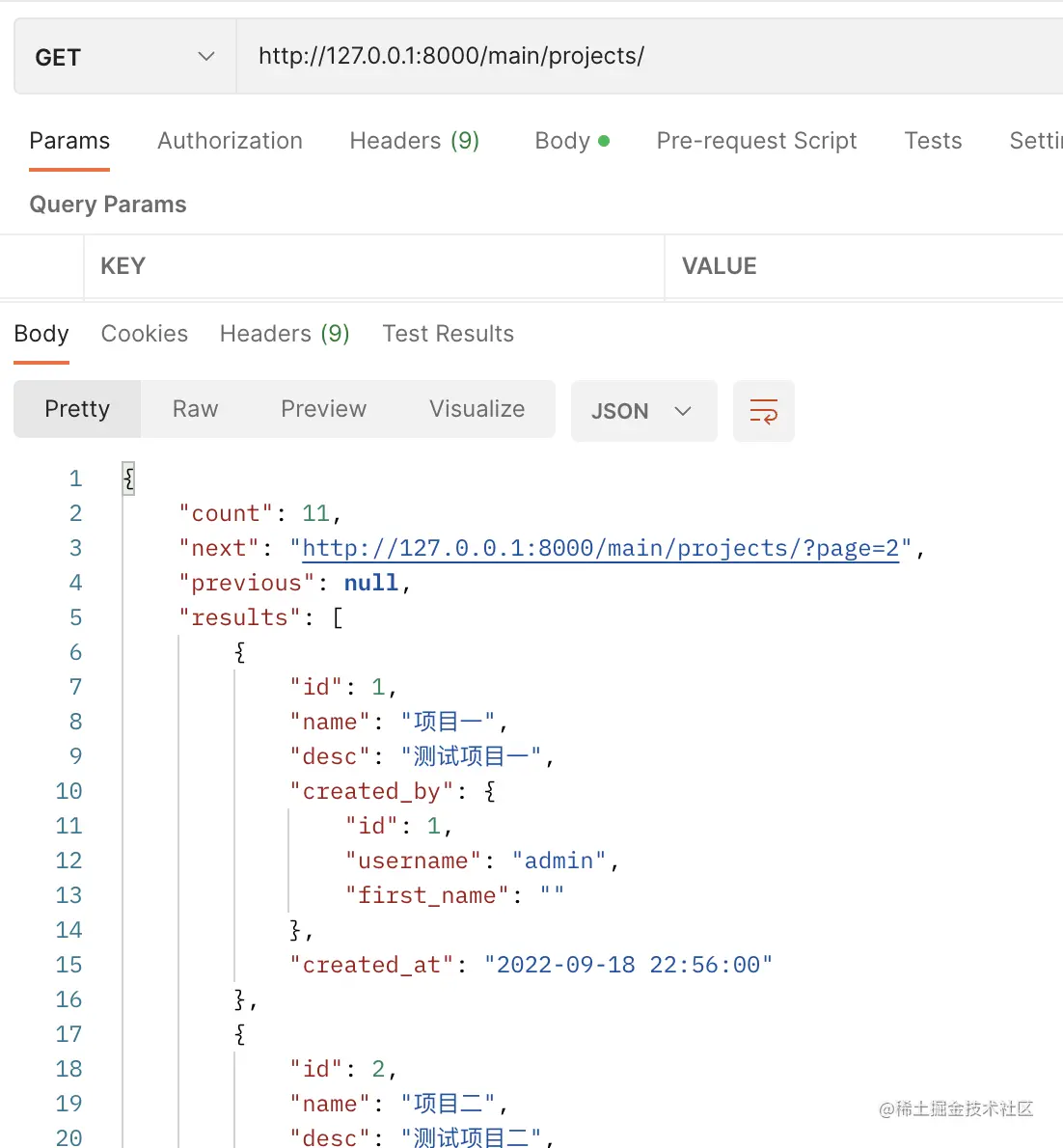The image size is (1063, 1148).
Task: Follow the next page=2 URL link
Action: click(x=600, y=549)
